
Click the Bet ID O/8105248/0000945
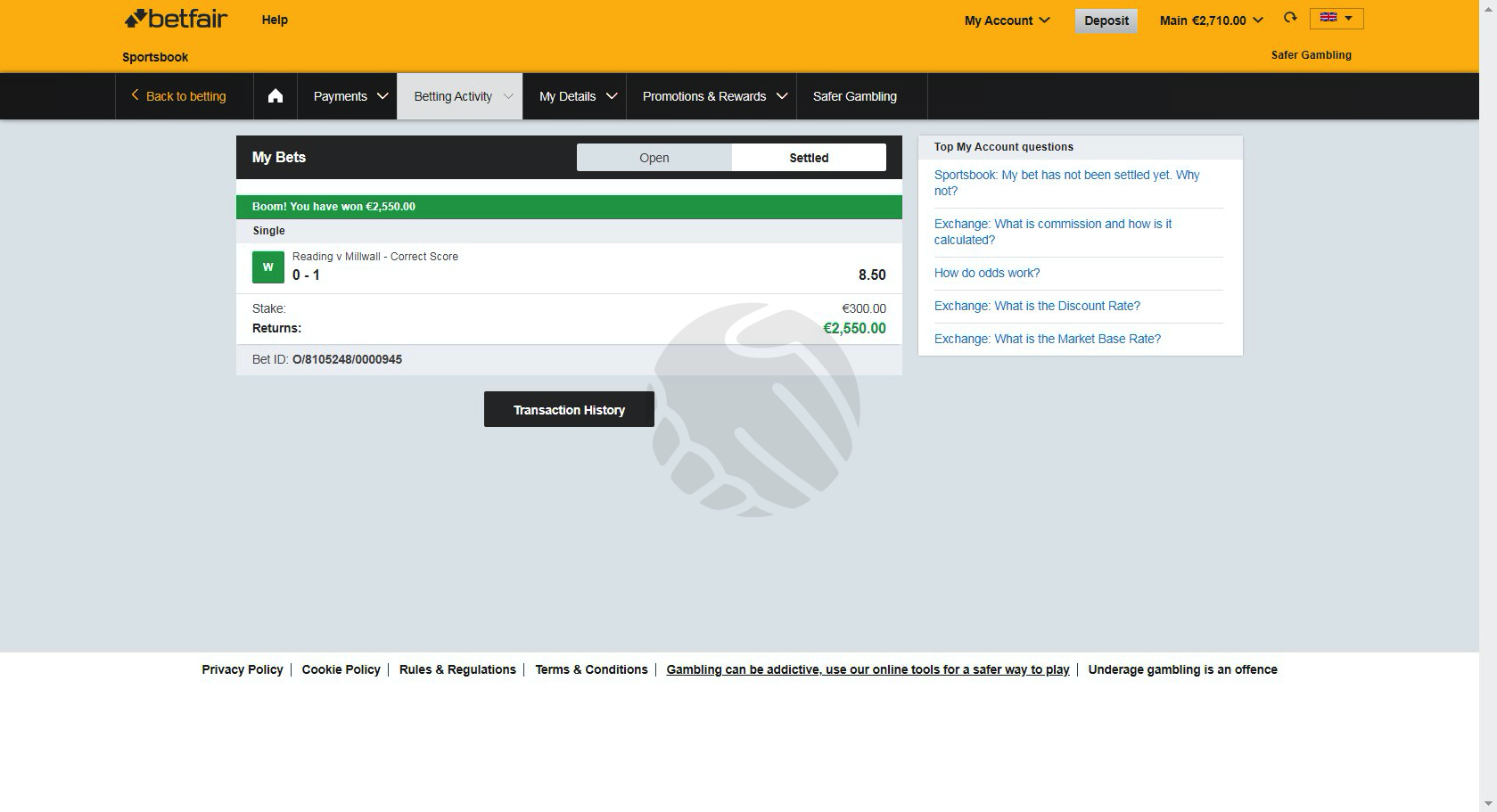click(347, 359)
